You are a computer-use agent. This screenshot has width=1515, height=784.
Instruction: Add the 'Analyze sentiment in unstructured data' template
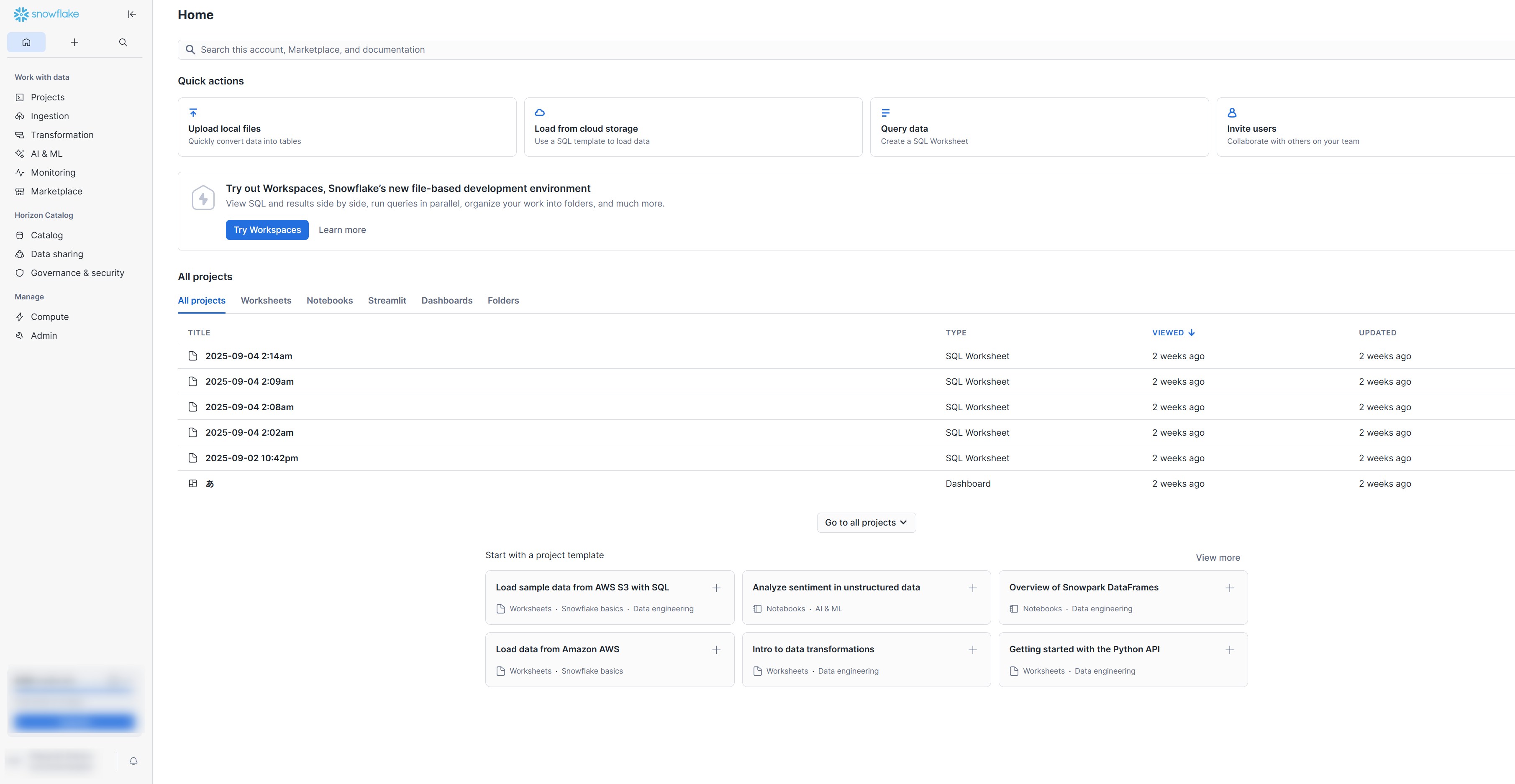(x=973, y=588)
